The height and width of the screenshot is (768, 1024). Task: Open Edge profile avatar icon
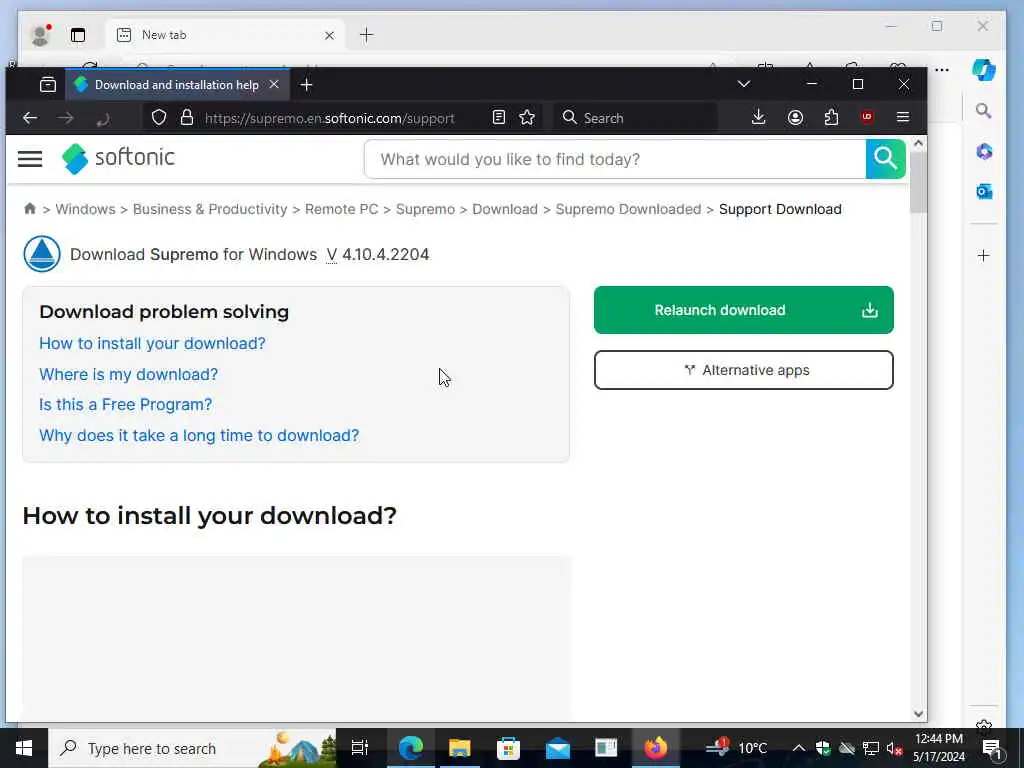(40, 35)
